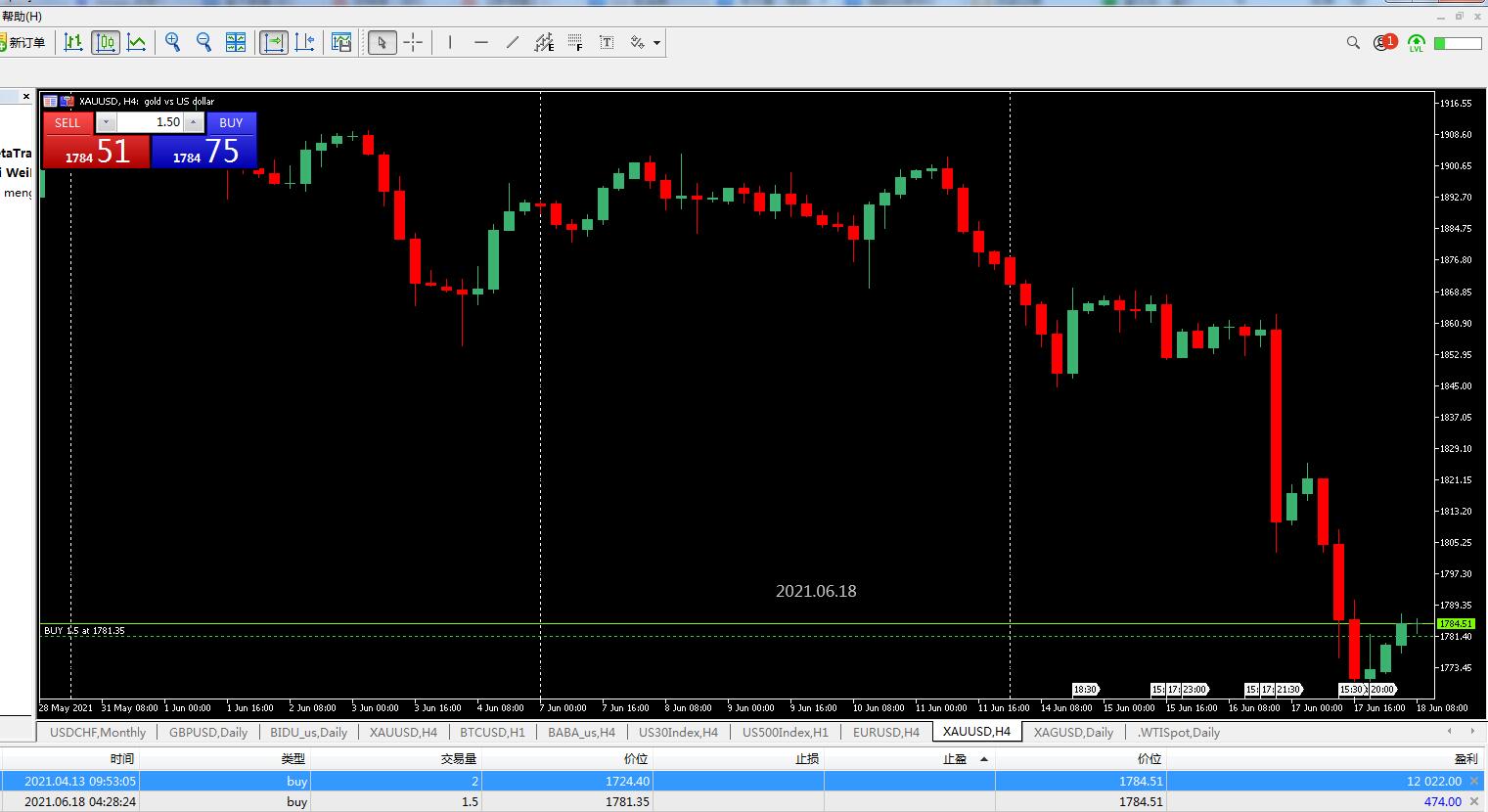Image resolution: width=1488 pixels, height=812 pixels.
Task: Switch chart to candlestick mode
Action: (105, 42)
